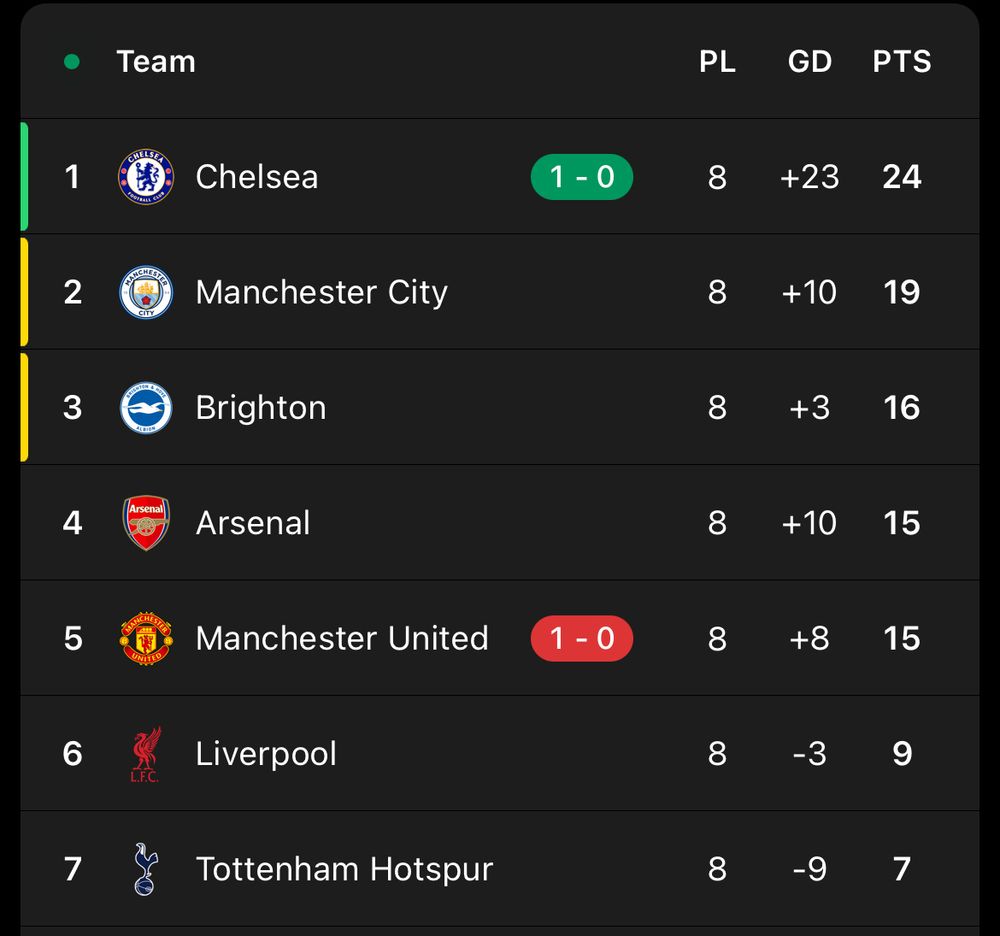The height and width of the screenshot is (936, 1000).
Task: Open Manchester United's red 1 - 0 badge
Action: 582,638
